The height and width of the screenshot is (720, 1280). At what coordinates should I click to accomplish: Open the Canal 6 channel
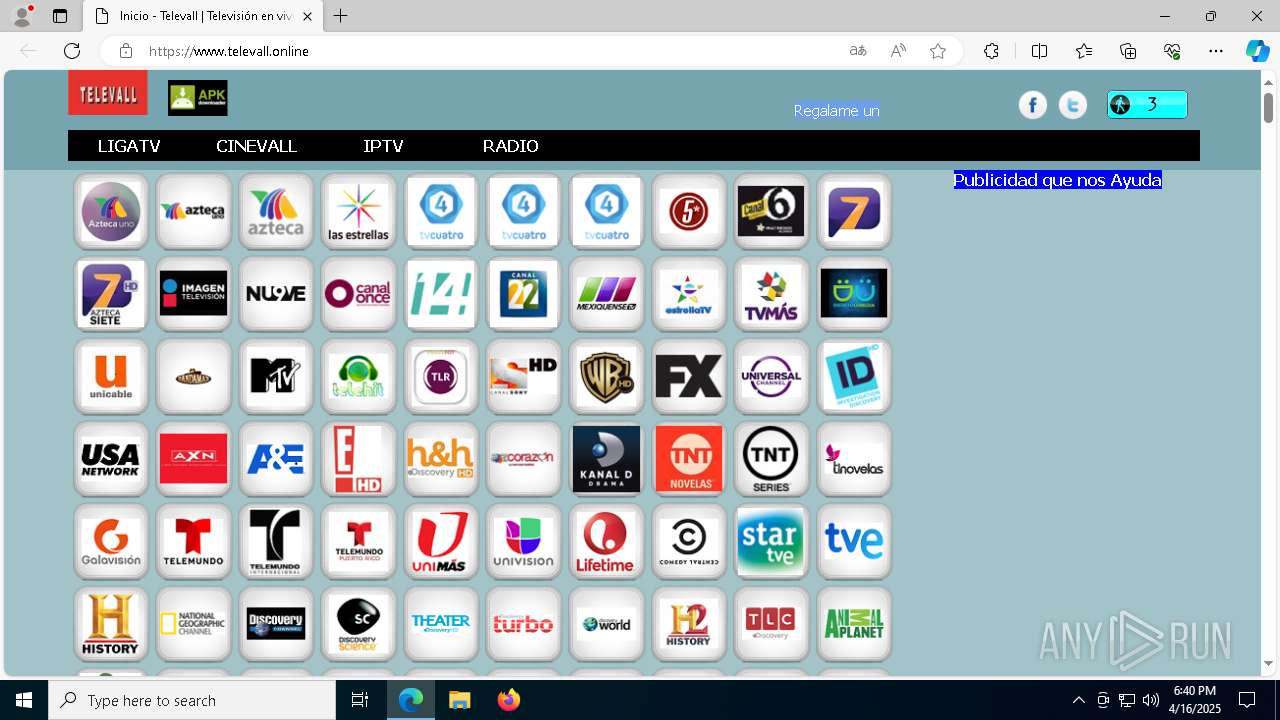[771, 211]
